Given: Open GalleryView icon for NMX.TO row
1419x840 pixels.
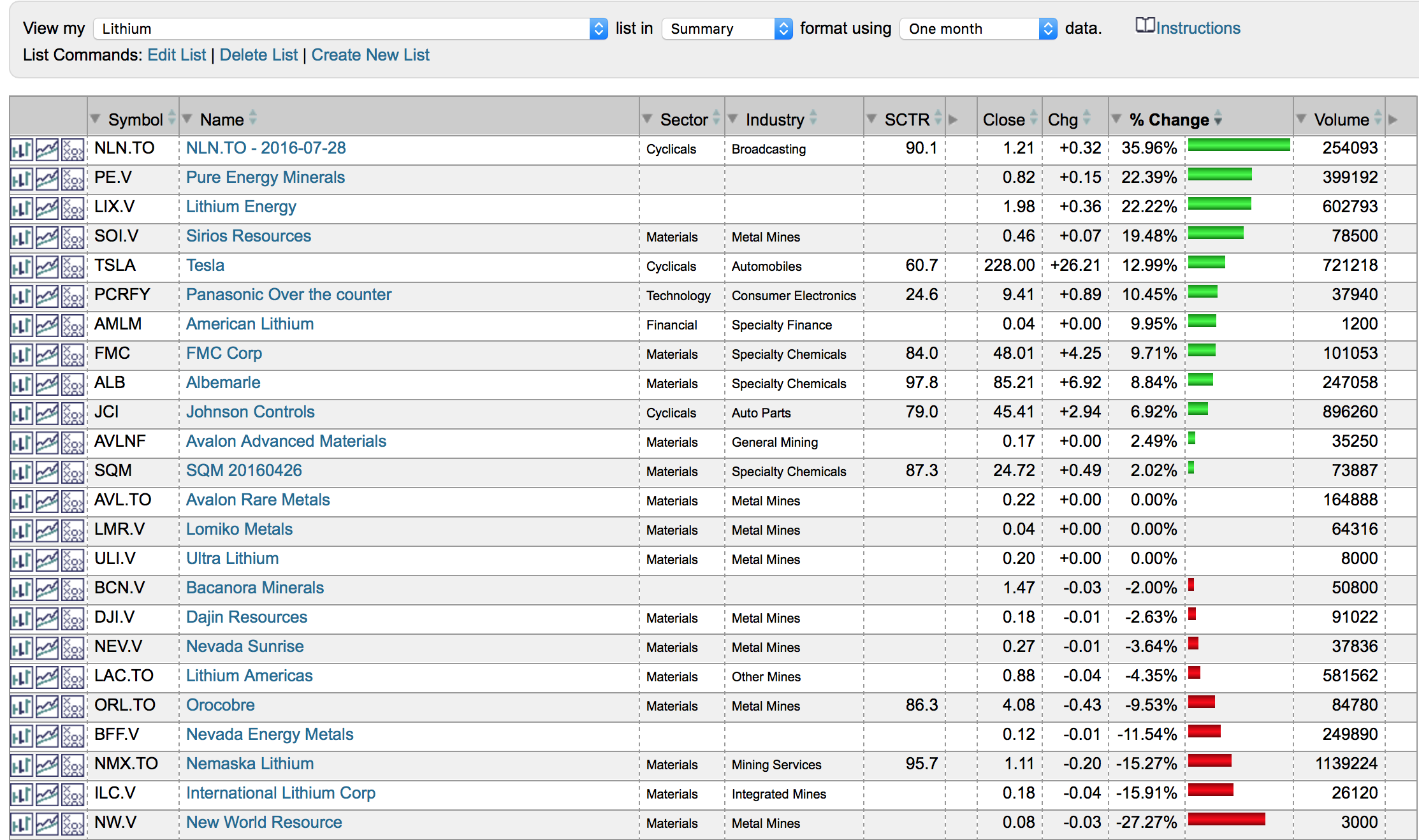Looking at the screenshot, I should (47, 765).
